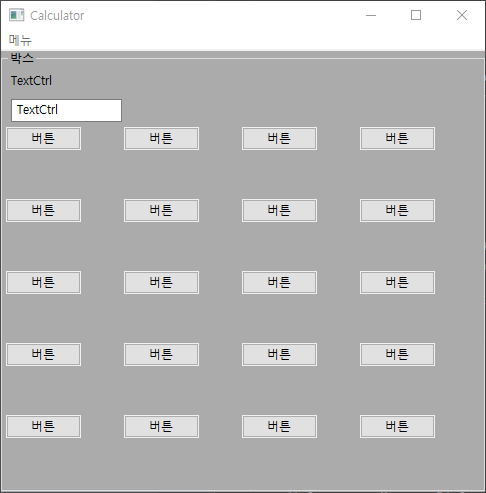Hit the 버튼 in third row, third column
Viewport: 486px width, 493px height.
tap(279, 282)
